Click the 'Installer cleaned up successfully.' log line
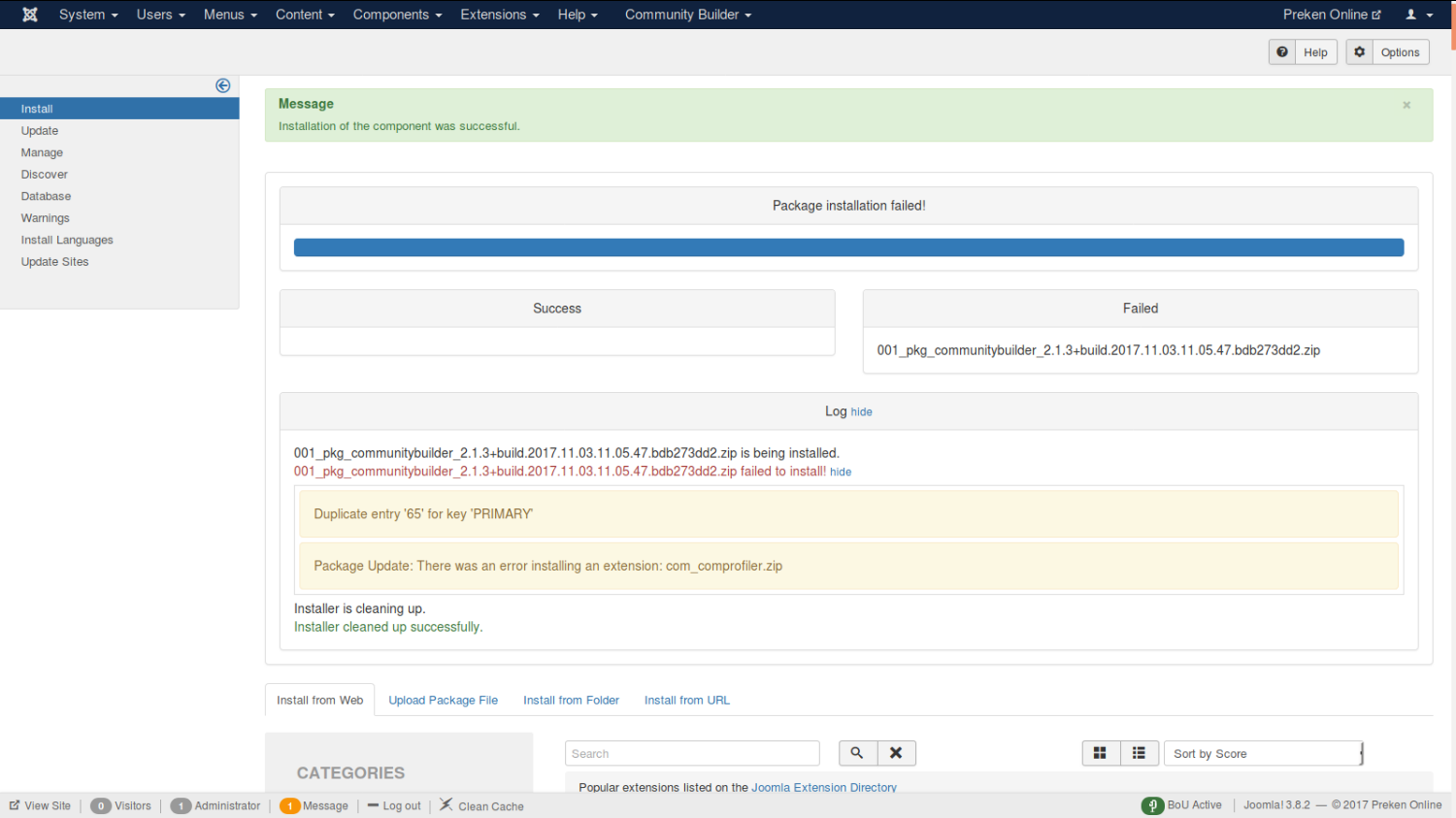1456x818 pixels. (388, 628)
